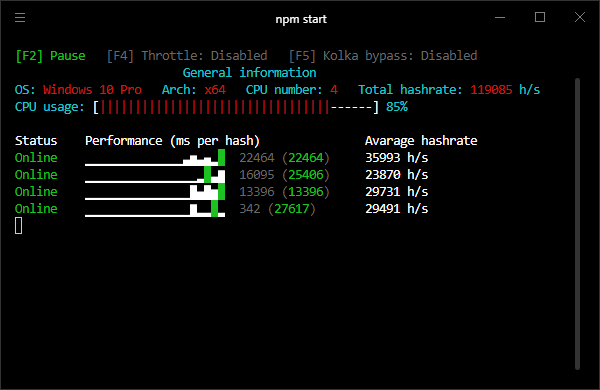Click the CPU number value 4
Image resolution: width=600 pixels, height=390 pixels.
334,90
